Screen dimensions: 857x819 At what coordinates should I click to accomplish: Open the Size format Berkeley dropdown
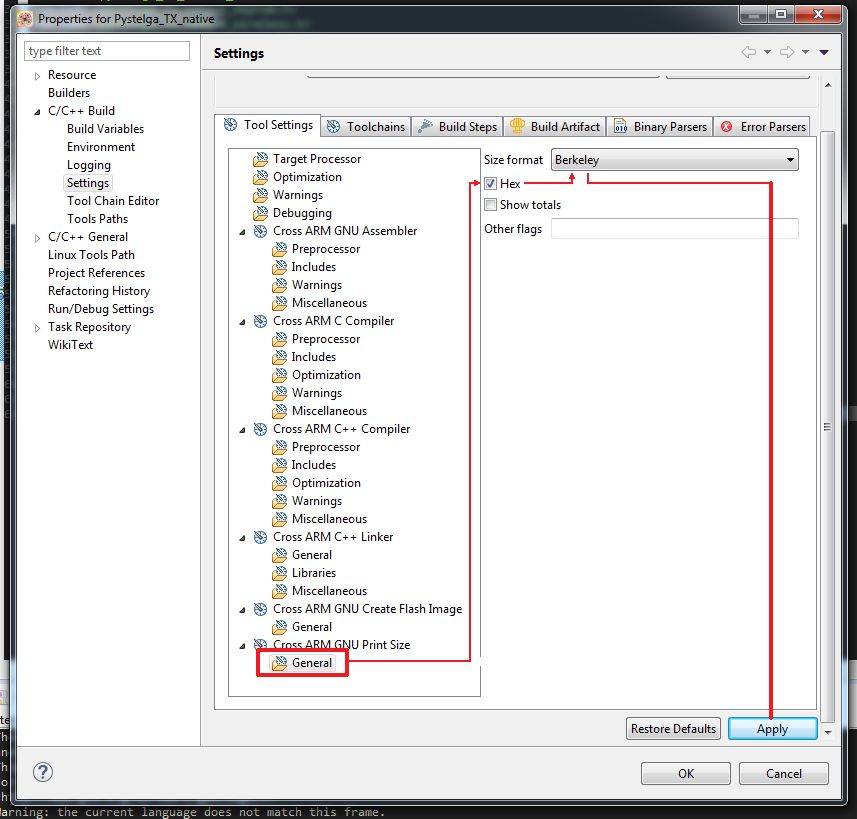point(674,160)
